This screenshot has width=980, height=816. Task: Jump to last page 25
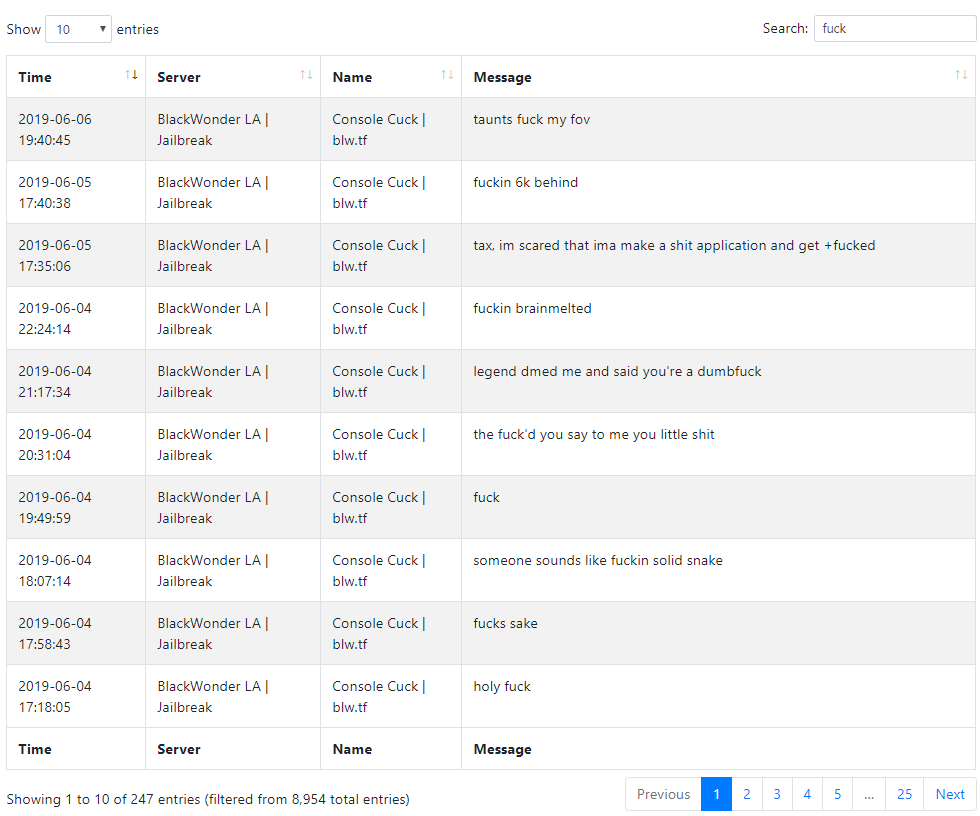(x=904, y=794)
